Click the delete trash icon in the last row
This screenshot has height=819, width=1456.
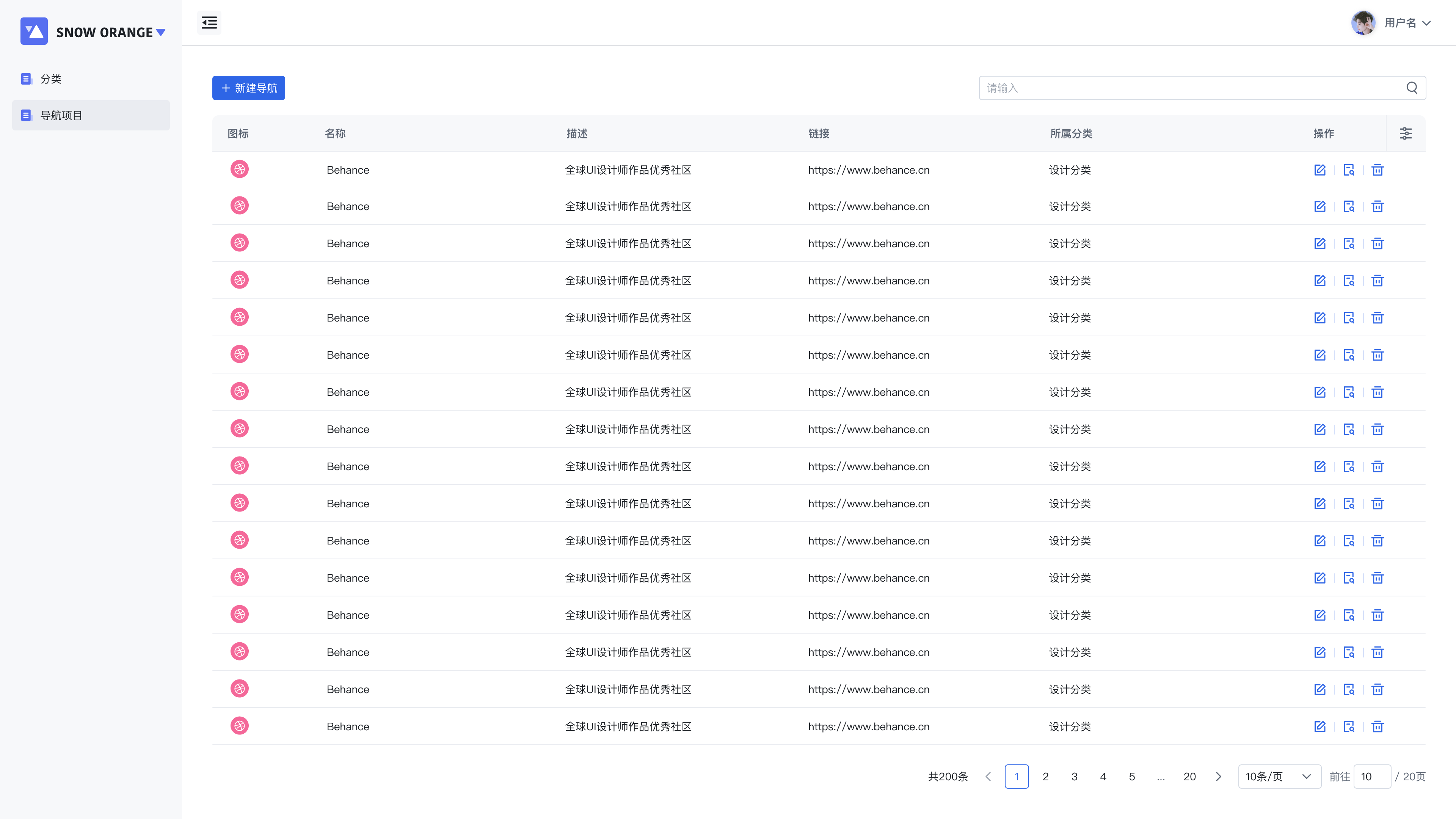1378,726
